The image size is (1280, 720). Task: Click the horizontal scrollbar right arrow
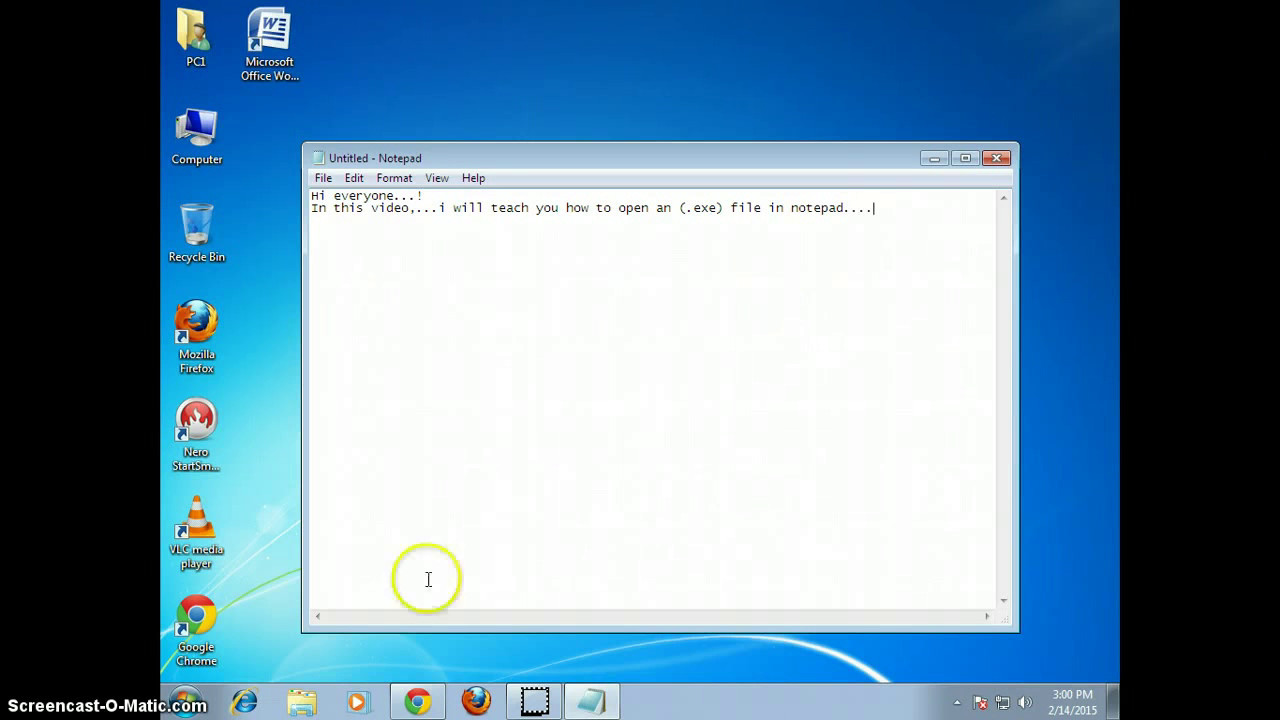988,617
